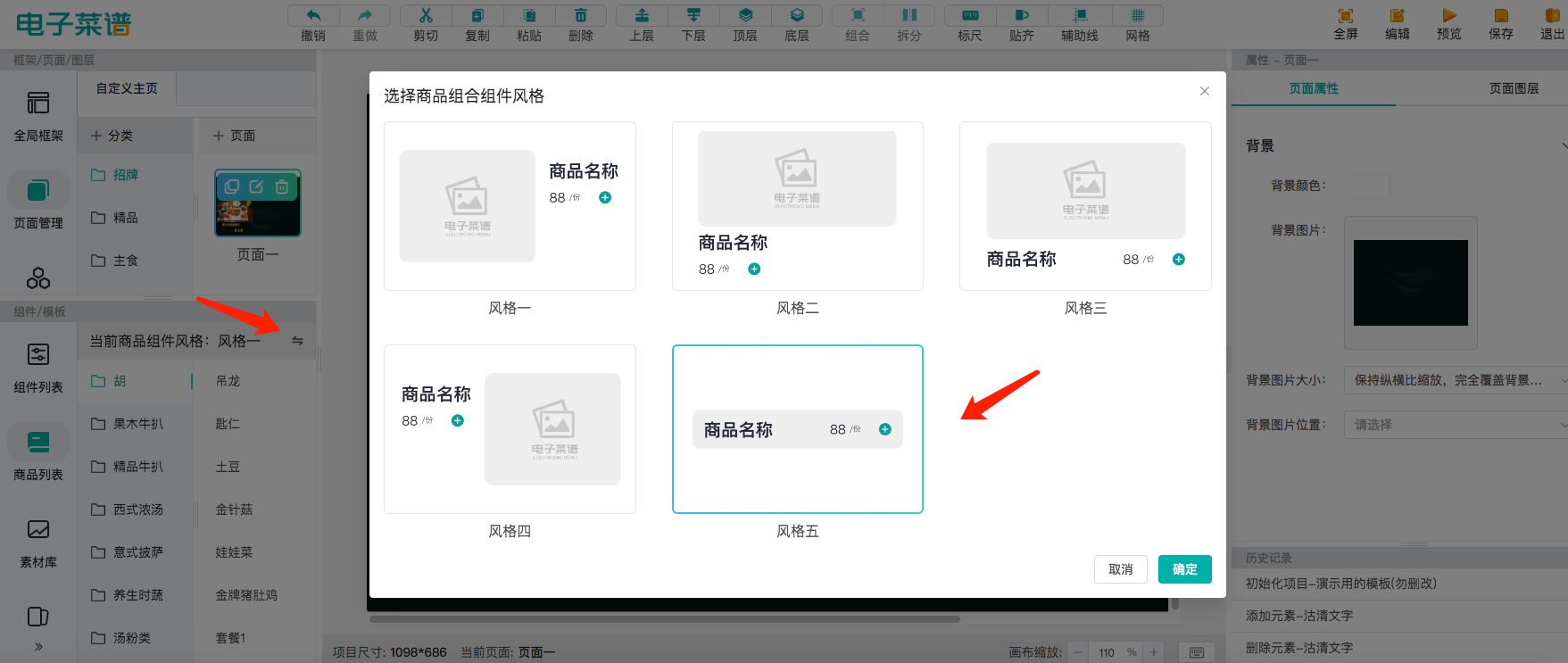The height and width of the screenshot is (663, 1568).
Task: Add a new 页面 page
Action: [x=234, y=136]
